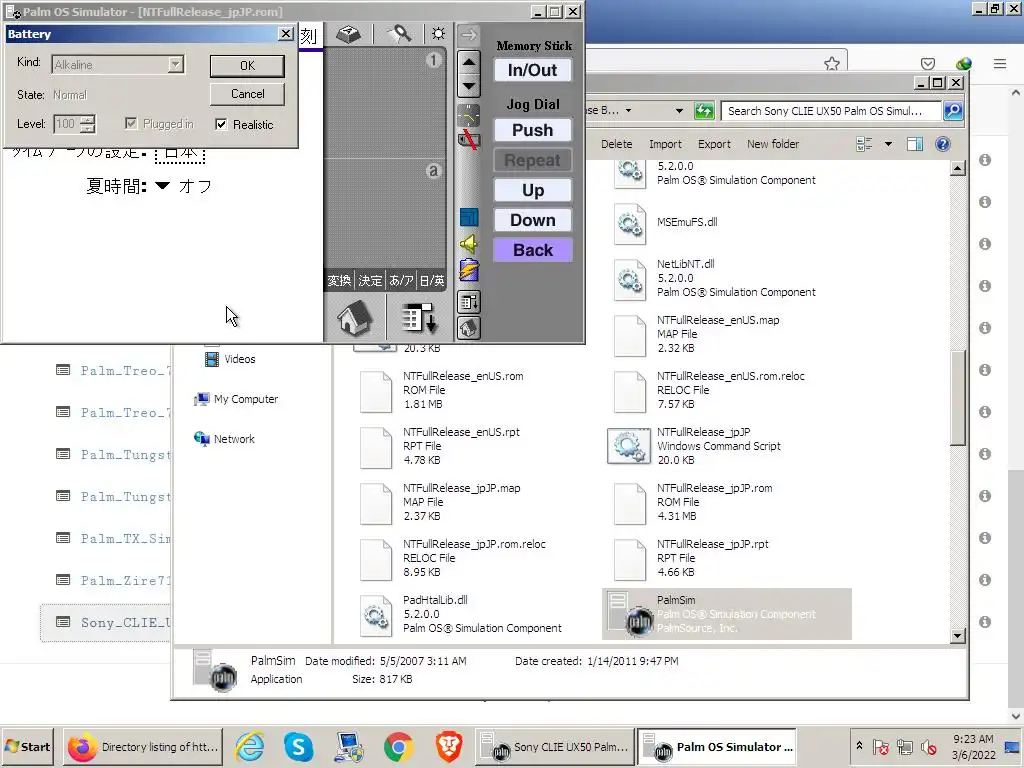Image resolution: width=1024 pixels, height=768 pixels.
Task: Open the address bar history dropdown arrow
Action: 679,111
